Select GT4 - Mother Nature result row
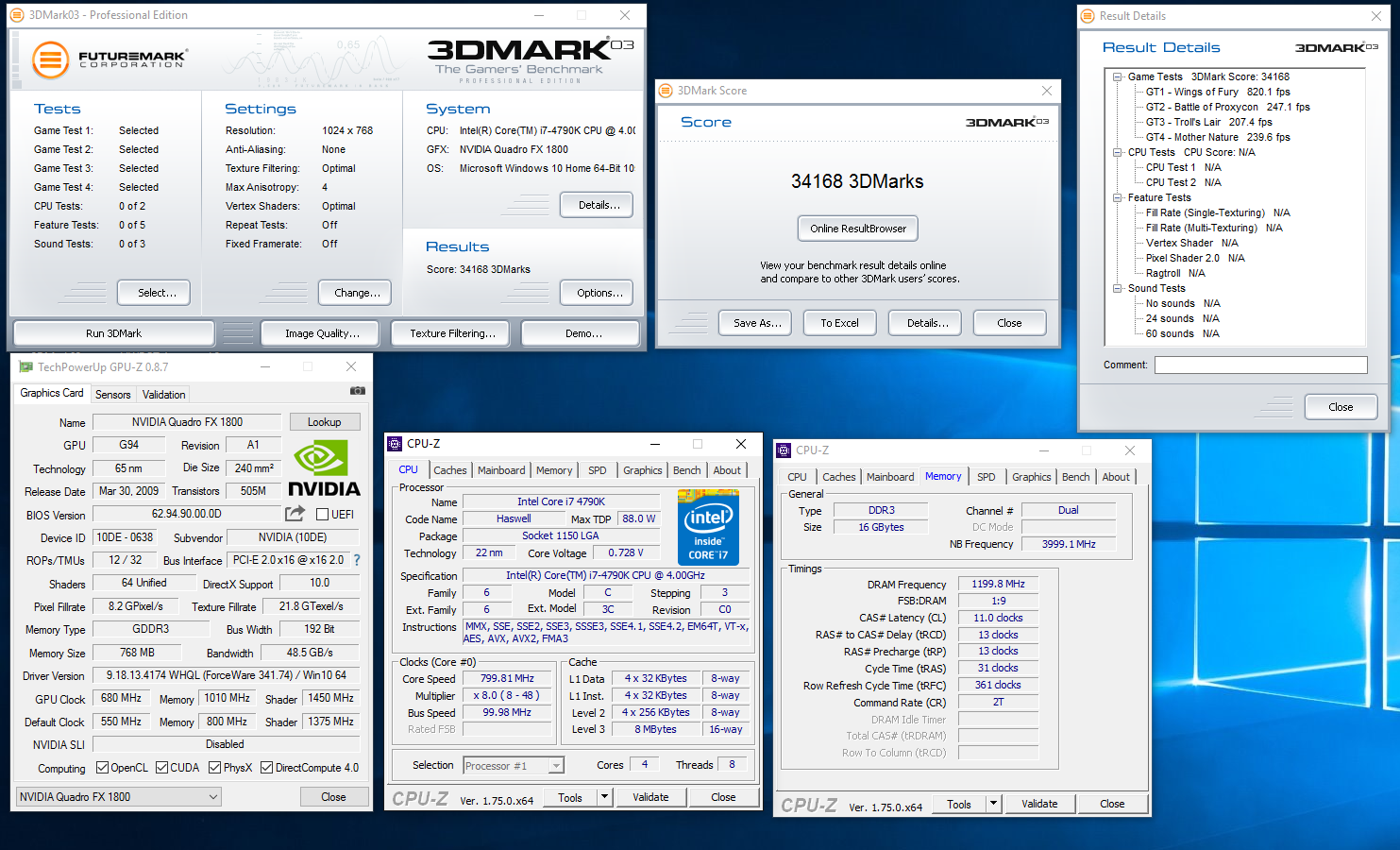 point(1218,138)
